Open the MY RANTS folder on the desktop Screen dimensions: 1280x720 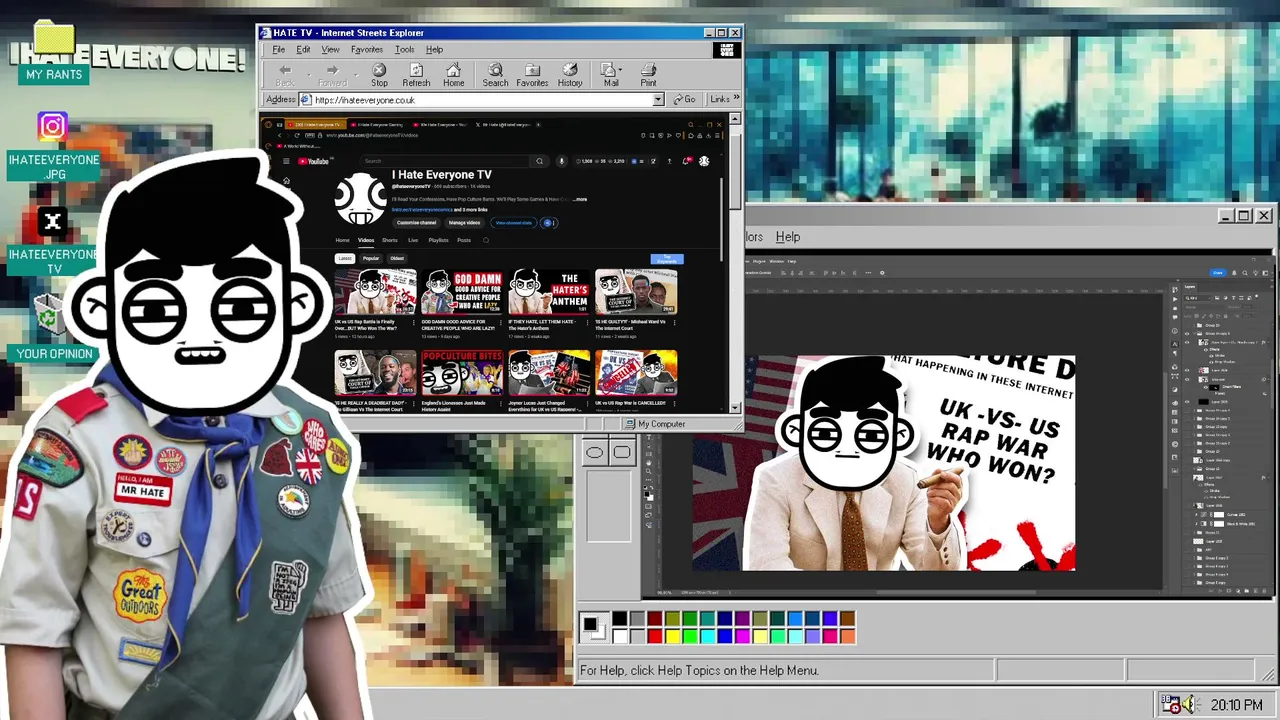coord(54,52)
